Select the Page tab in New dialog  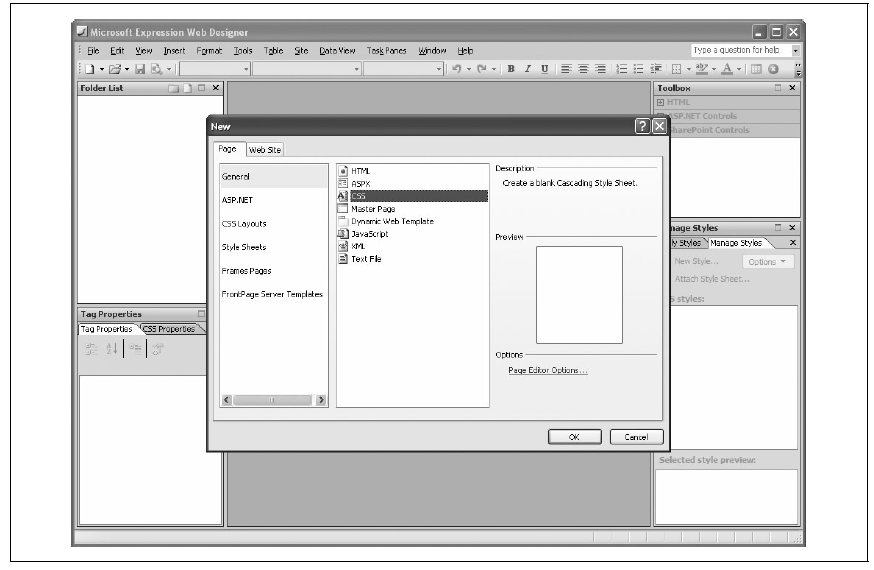(227, 149)
